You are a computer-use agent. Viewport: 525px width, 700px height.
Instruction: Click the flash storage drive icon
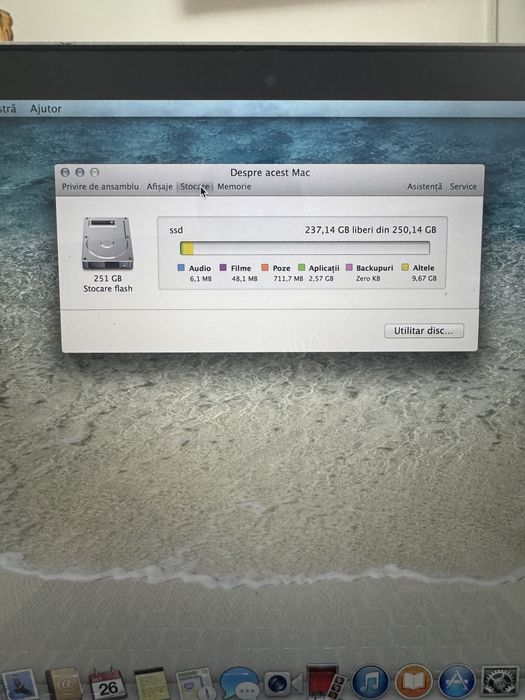108,244
